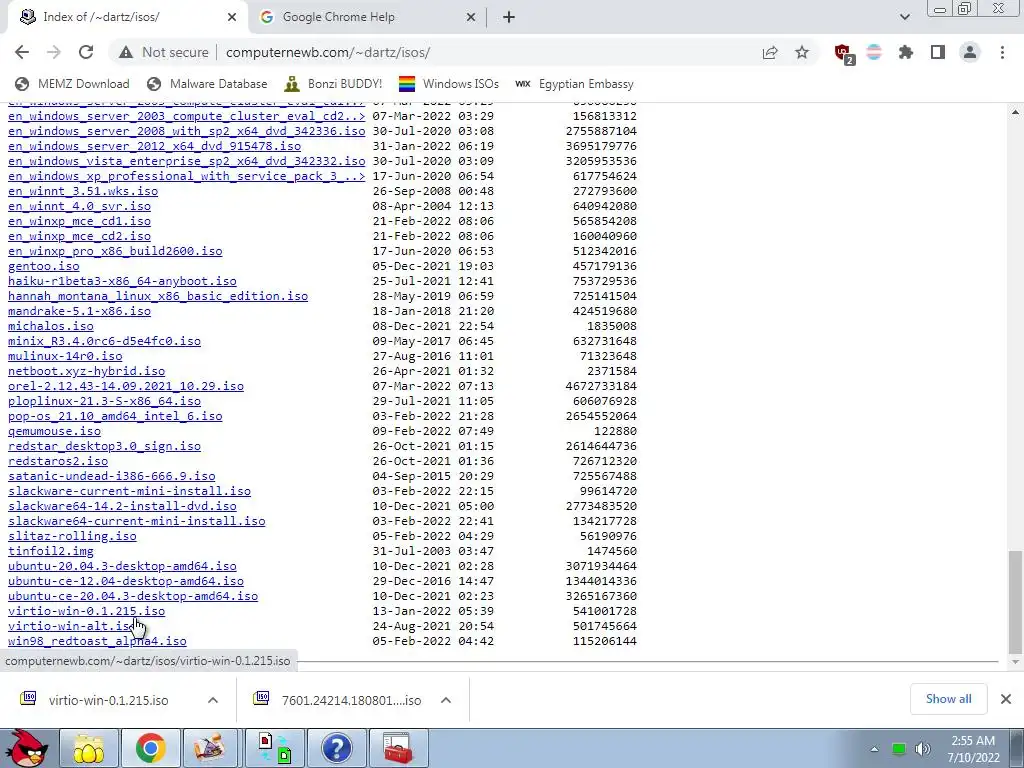Viewport: 1024px width, 768px height.
Task: Download pop-os_21.10_amd64_intel_6.iso
Action: click(115, 416)
